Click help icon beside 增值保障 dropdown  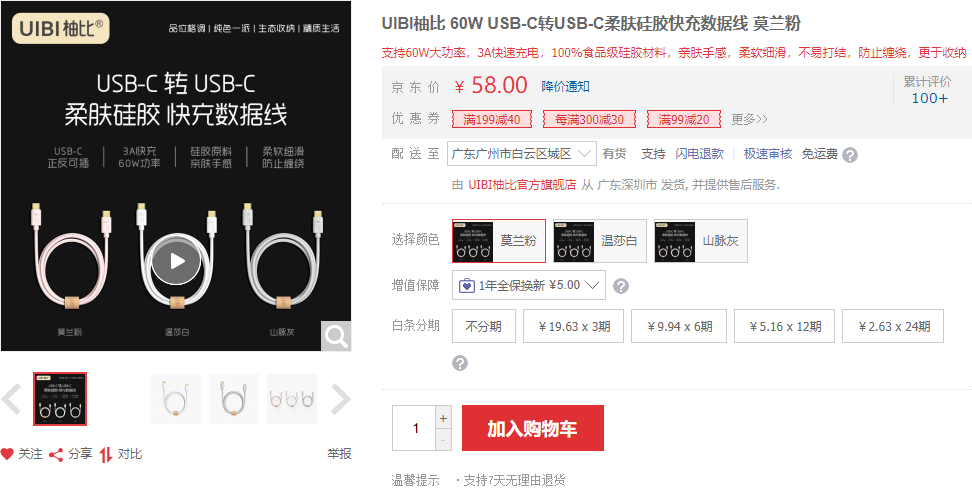(621, 286)
